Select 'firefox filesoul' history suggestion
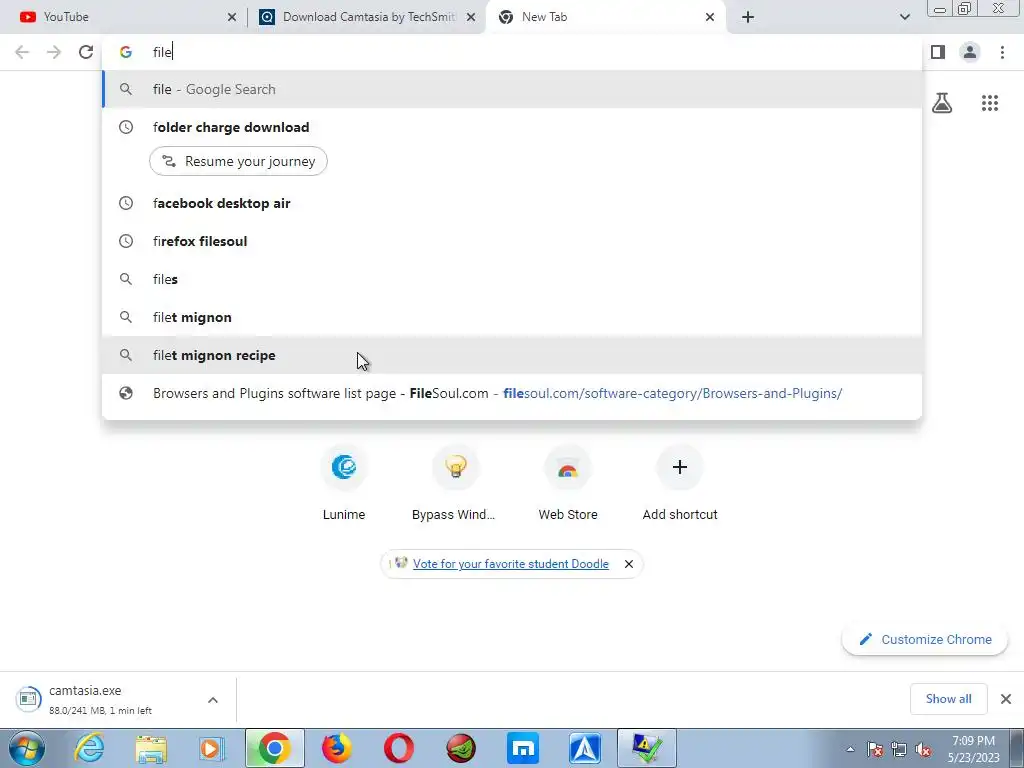This screenshot has height=768, width=1024. pyautogui.click(x=512, y=241)
